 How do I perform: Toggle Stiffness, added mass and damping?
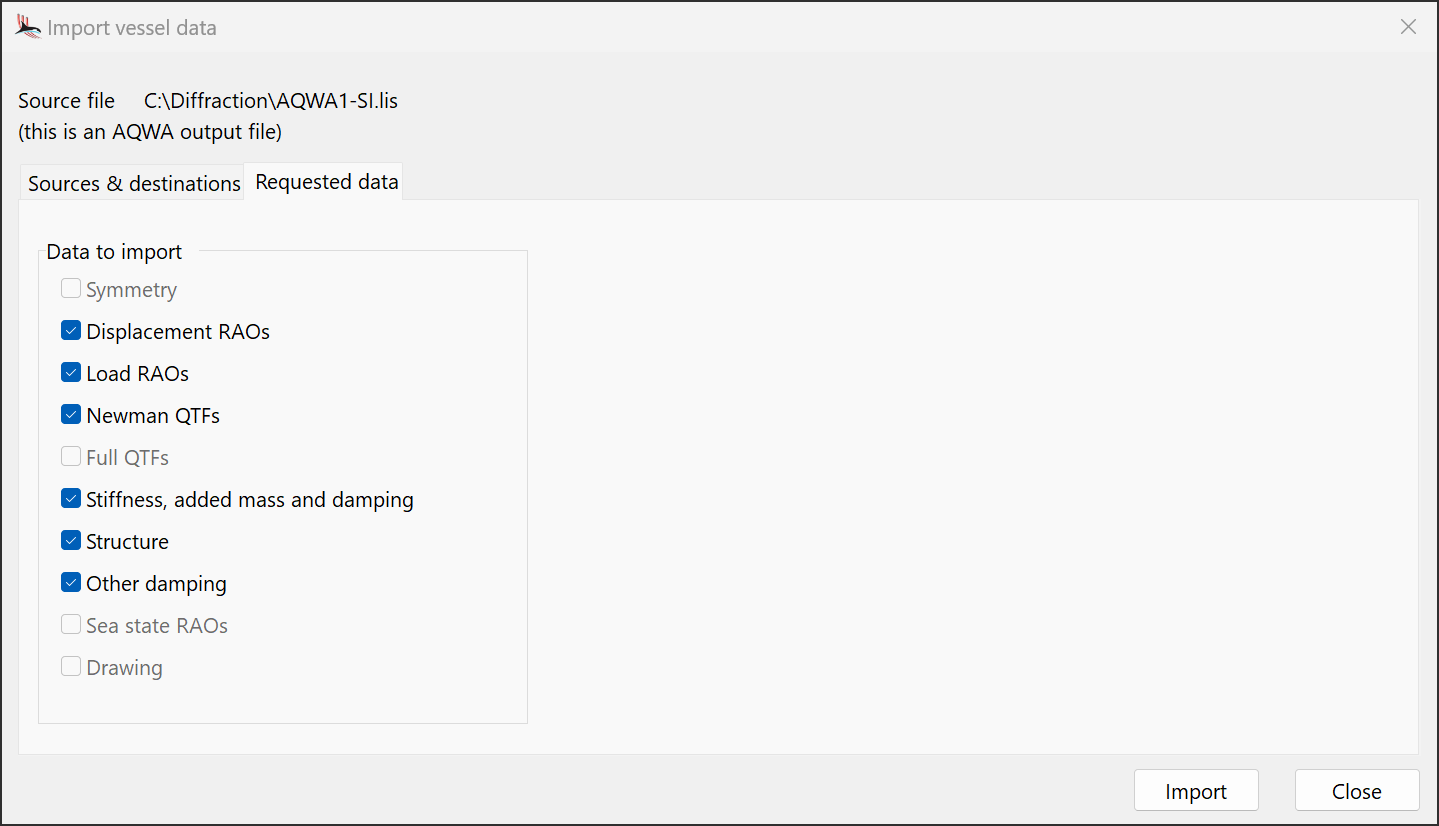(71, 499)
